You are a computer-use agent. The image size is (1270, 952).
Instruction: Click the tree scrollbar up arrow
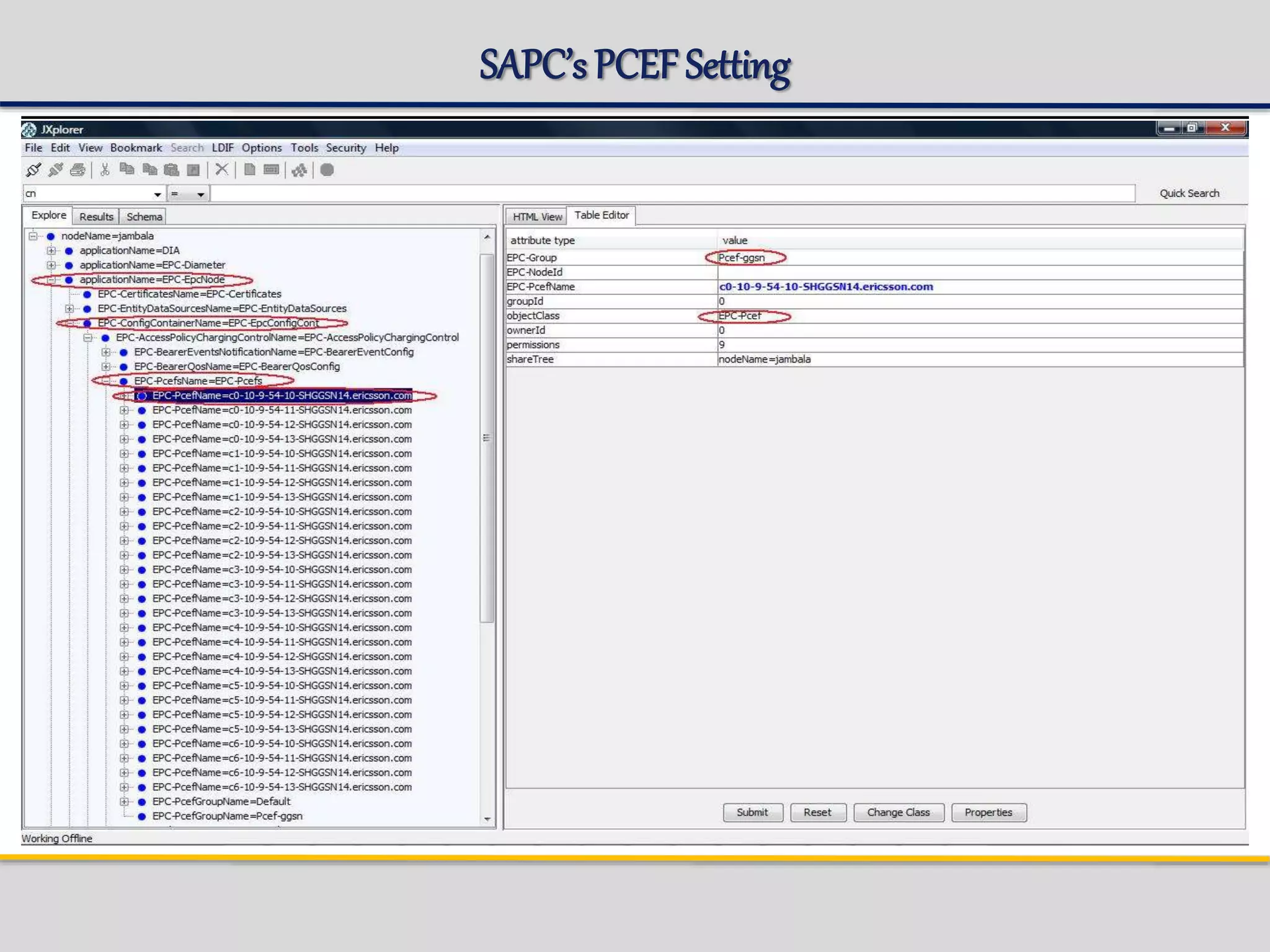click(487, 237)
